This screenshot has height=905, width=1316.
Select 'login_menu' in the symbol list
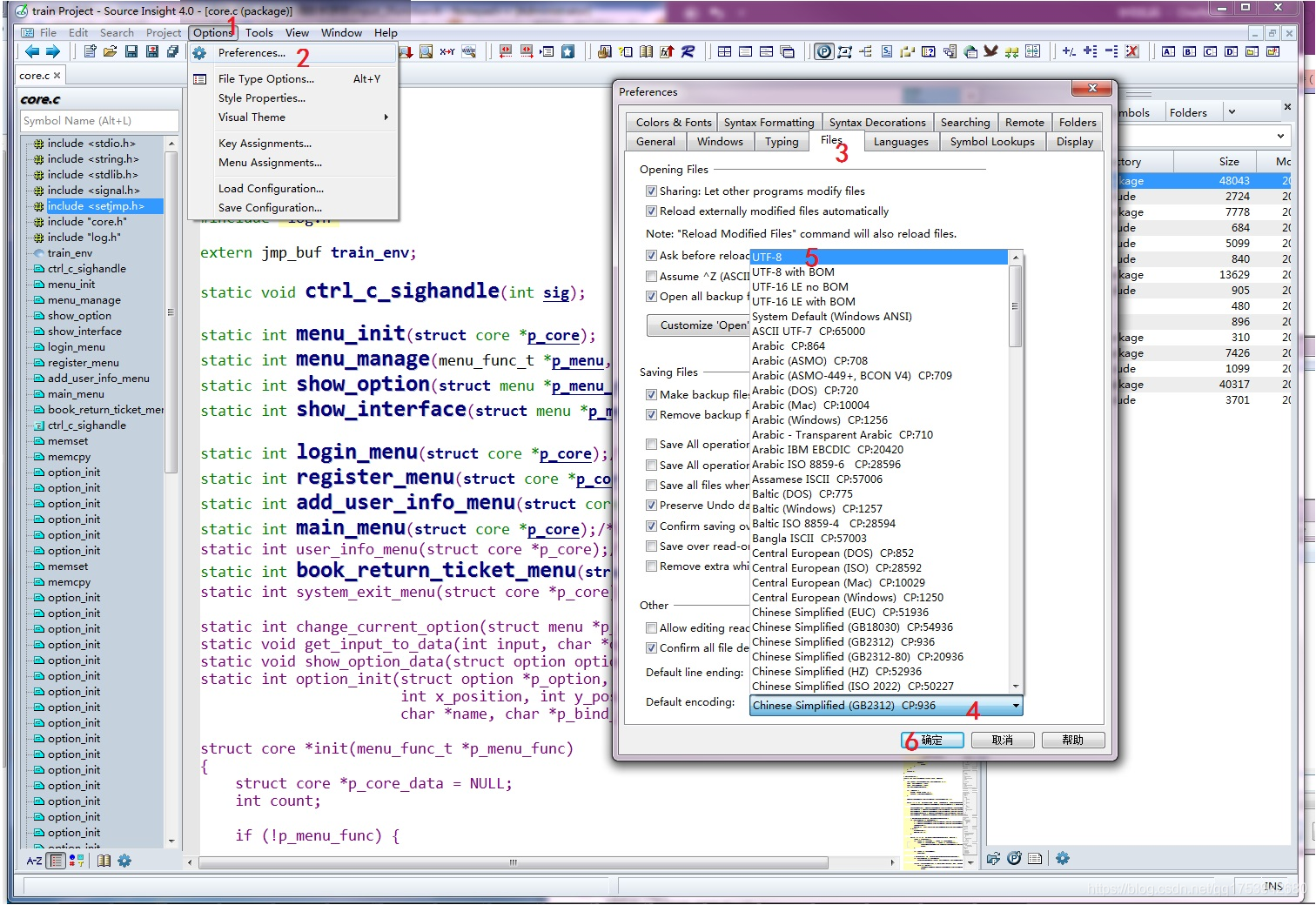(x=76, y=346)
